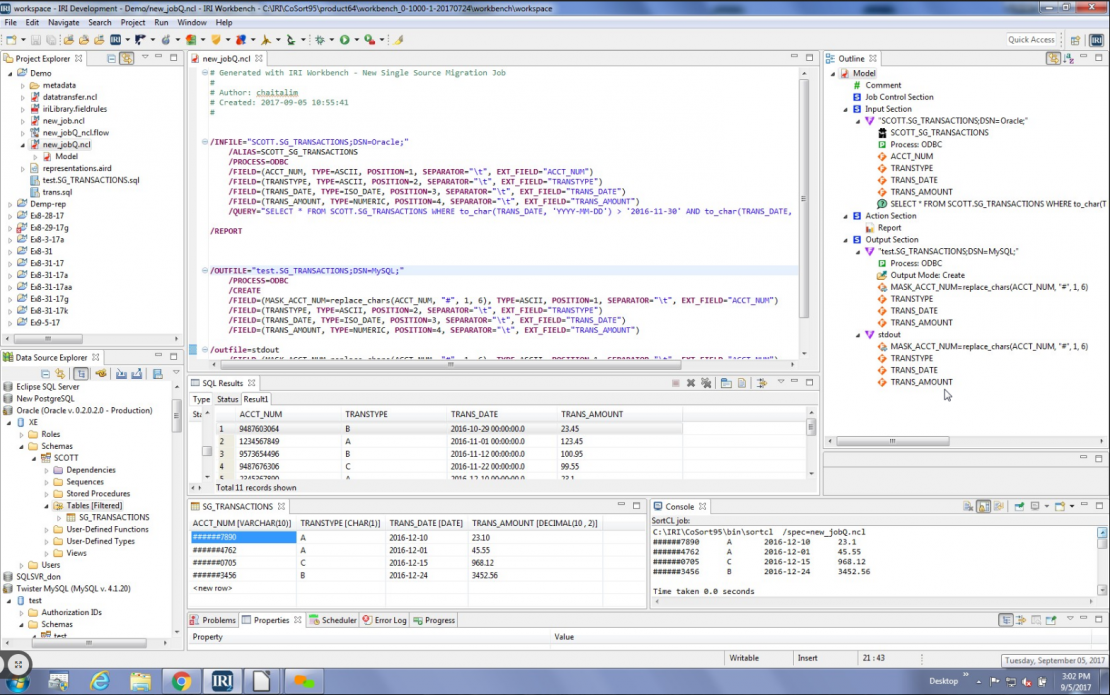Click the yellow shield toolbar icon

pyautogui.click(x=216, y=40)
